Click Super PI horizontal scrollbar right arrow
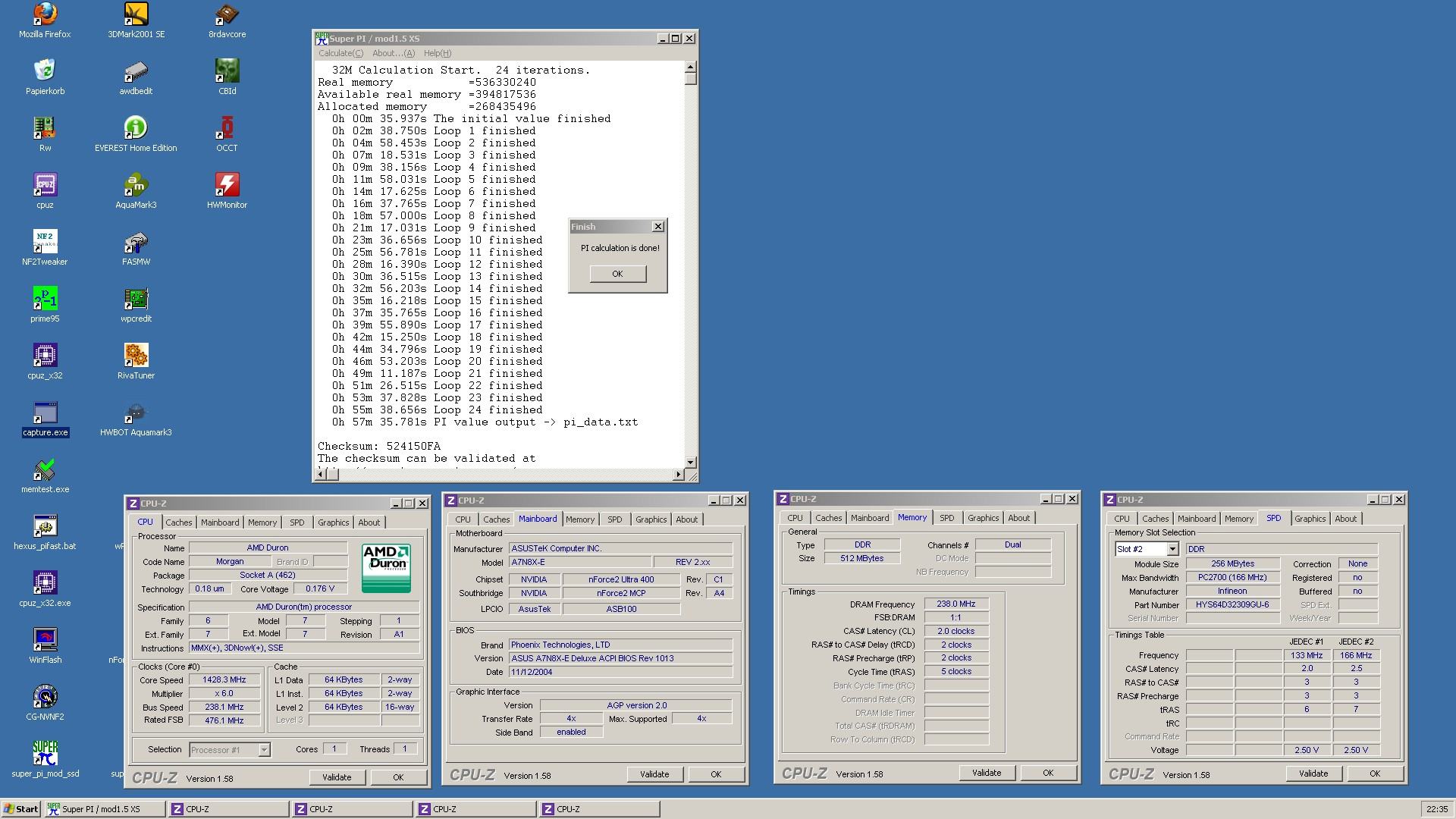This screenshot has width=1456, height=819. click(678, 475)
